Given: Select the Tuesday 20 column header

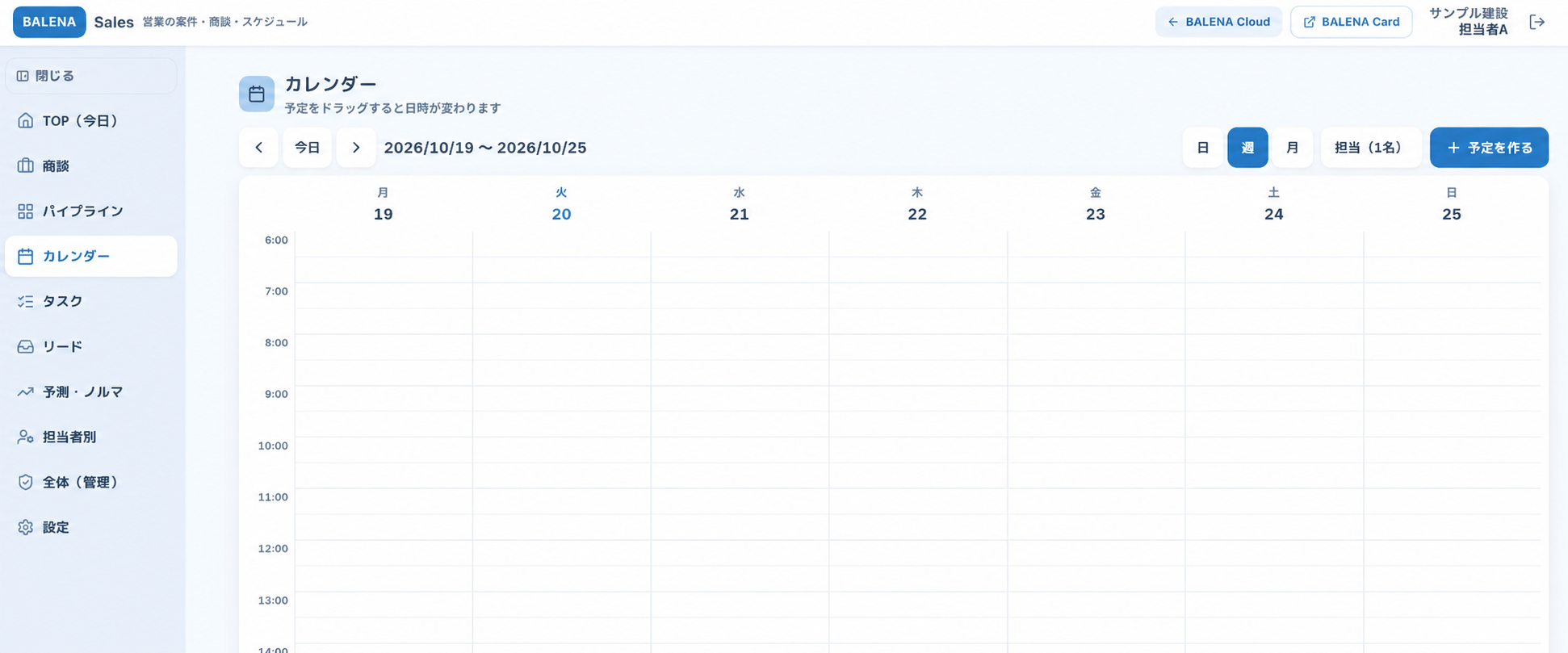Looking at the screenshot, I should pos(562,204).
